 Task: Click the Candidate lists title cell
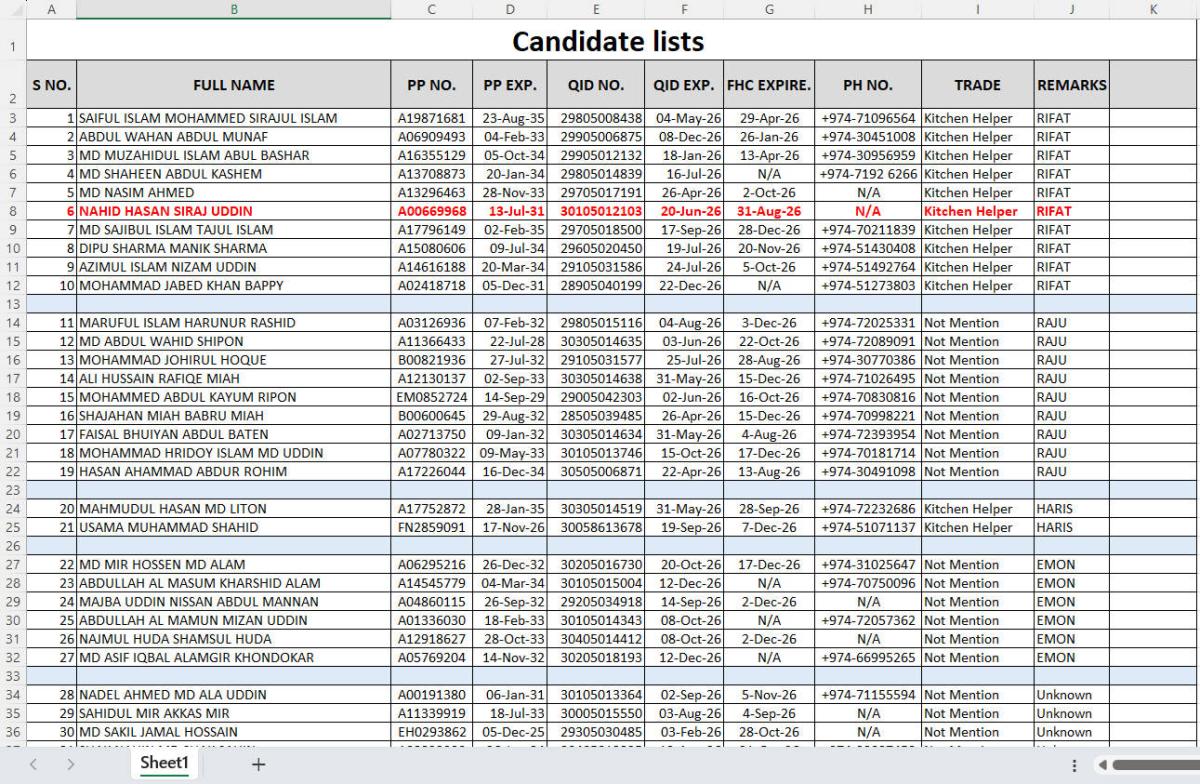608,41
